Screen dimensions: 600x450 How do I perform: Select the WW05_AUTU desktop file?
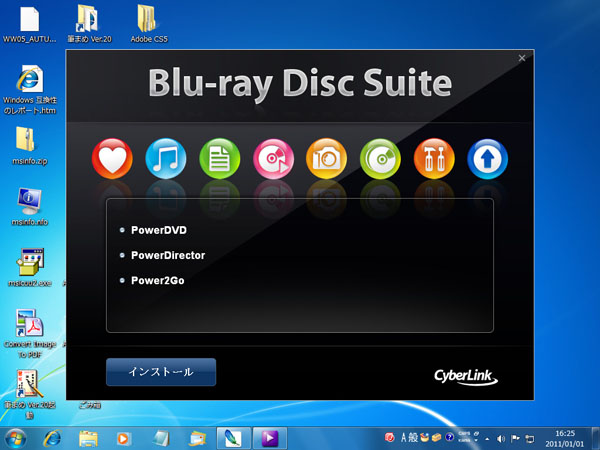point(30,24)
